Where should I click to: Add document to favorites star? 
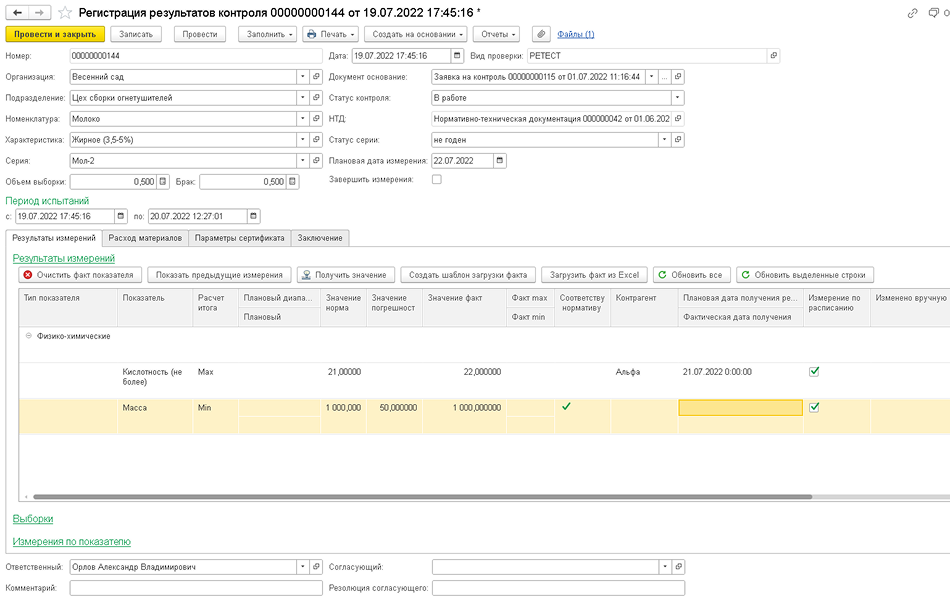pyautogui.click(x=65, y=13)
